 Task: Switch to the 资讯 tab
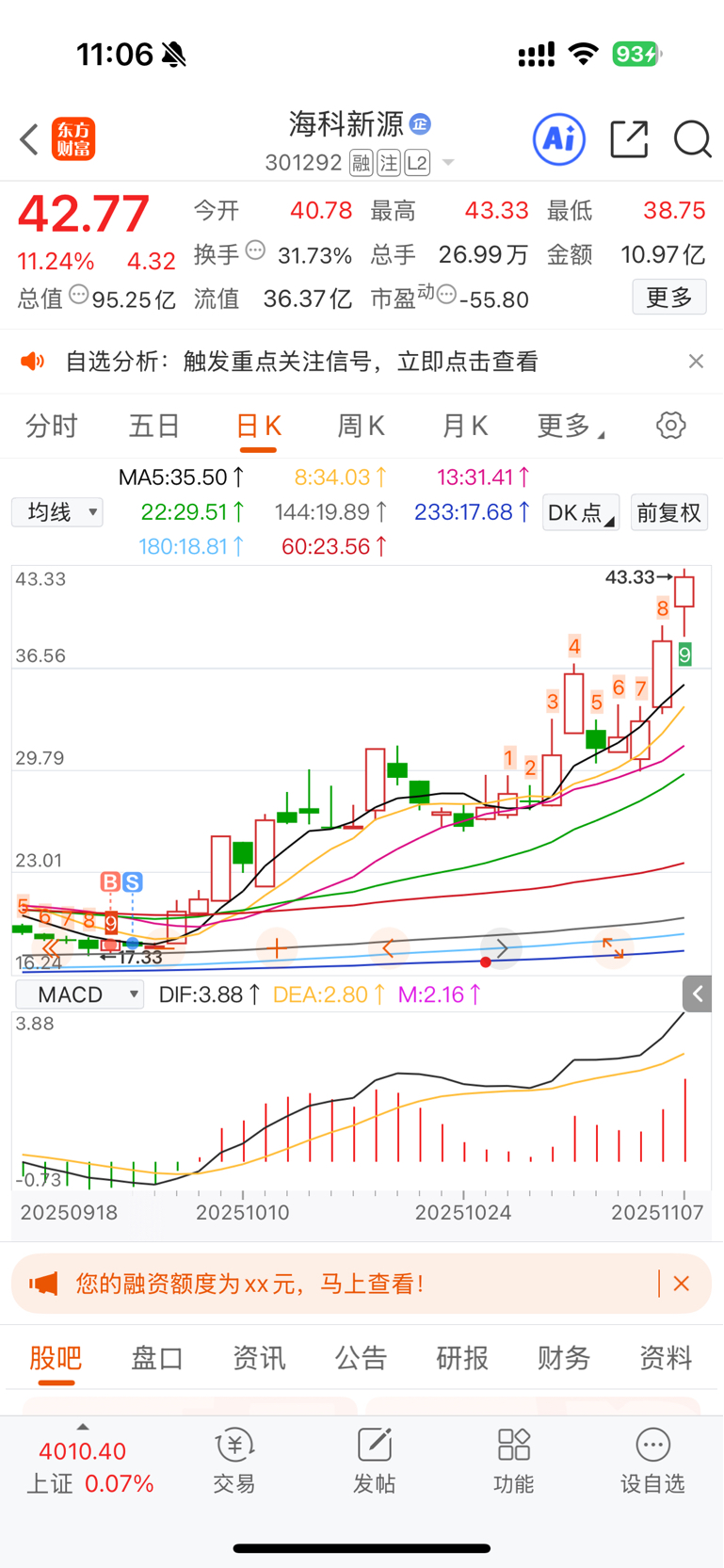pos(259,1358)
